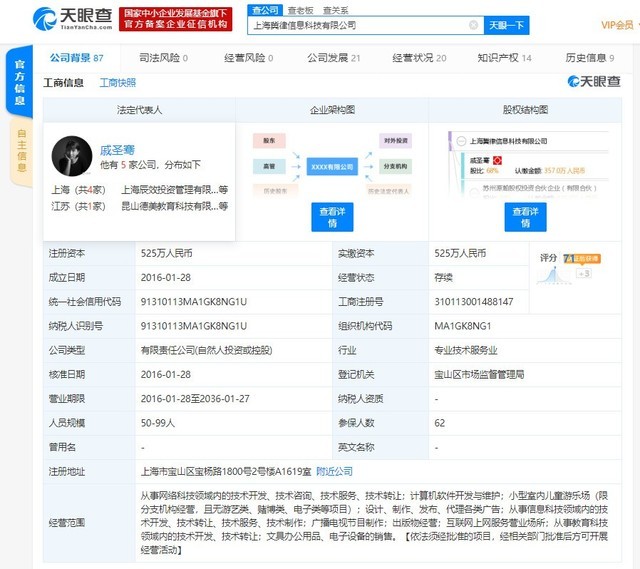
Task: Click the 天眼查 watermark logo beside 工商信息
Action: pyautogui.click(x=594, y=82)
